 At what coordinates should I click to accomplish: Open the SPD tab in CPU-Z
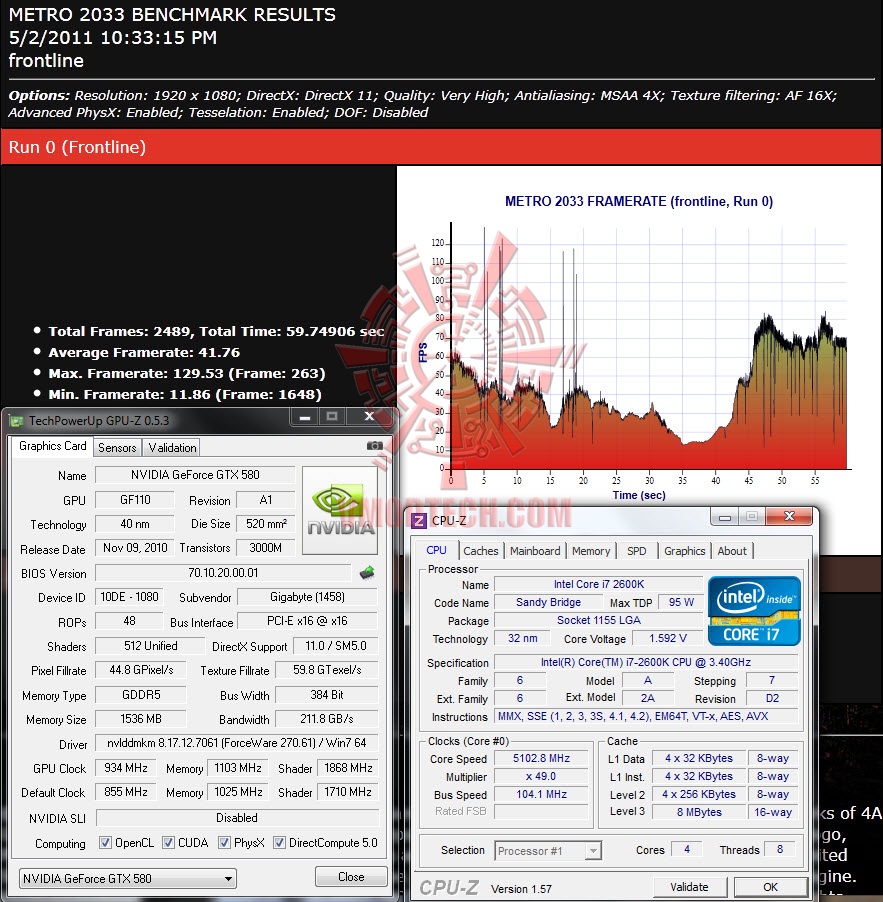[636, 551]
